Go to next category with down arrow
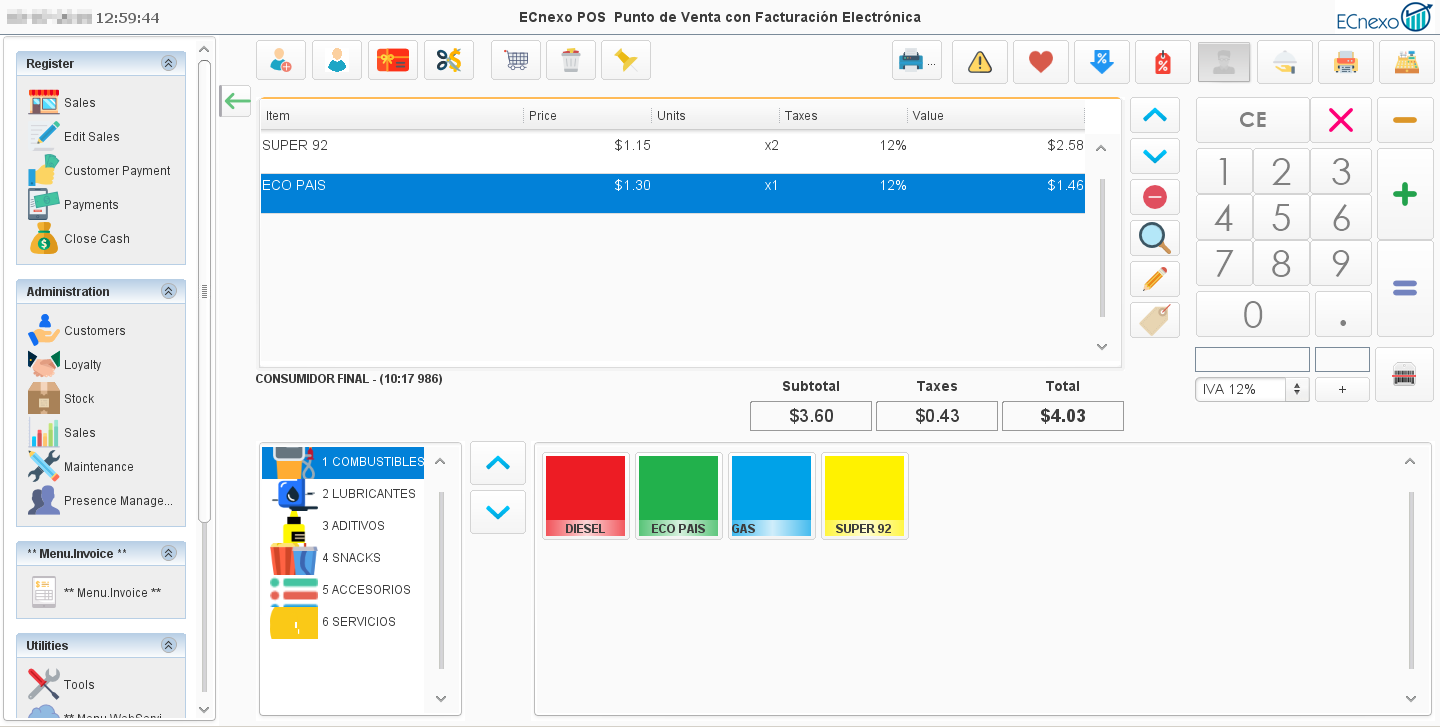This screenshot has width=1440, height=727. (x=497, y=512)
